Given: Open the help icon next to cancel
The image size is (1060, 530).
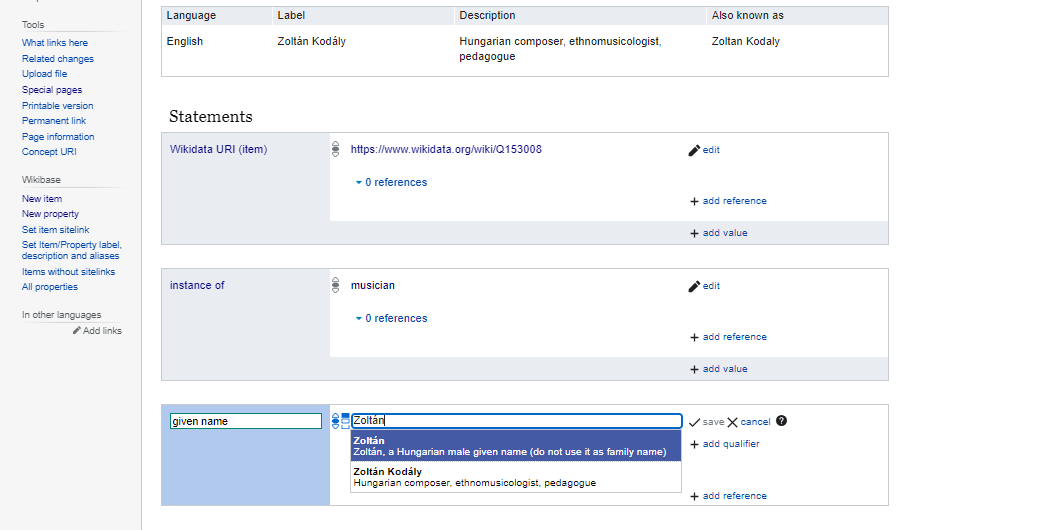Looking at the screenshot, I should [x=781, y=421].
